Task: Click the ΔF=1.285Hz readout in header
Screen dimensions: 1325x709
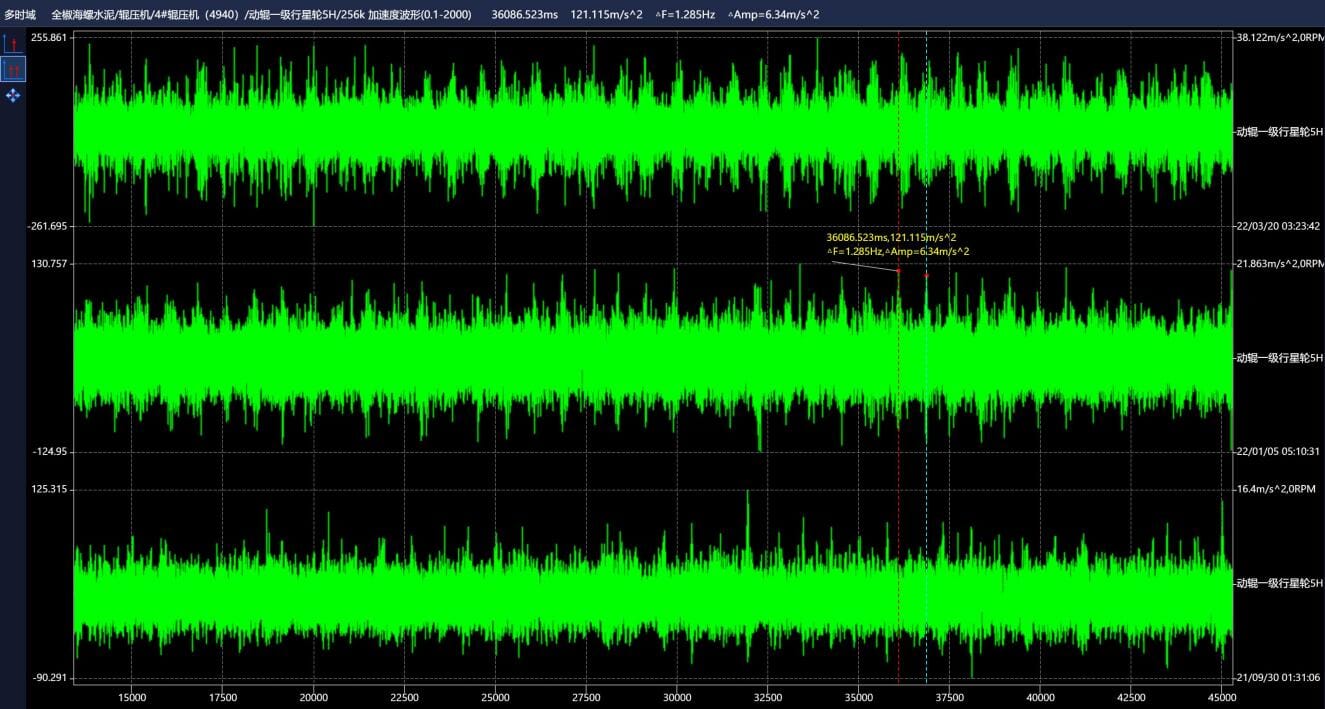Action: pos(684,15)
